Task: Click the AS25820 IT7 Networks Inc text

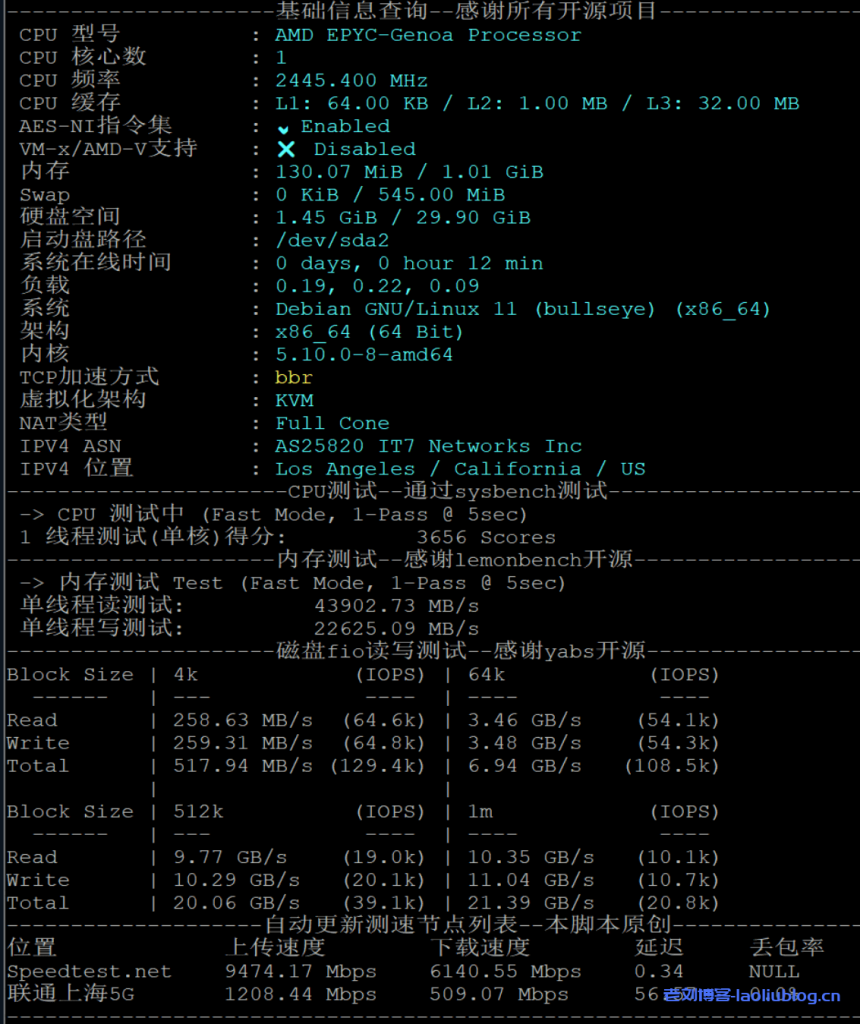Action: point(428,446)
